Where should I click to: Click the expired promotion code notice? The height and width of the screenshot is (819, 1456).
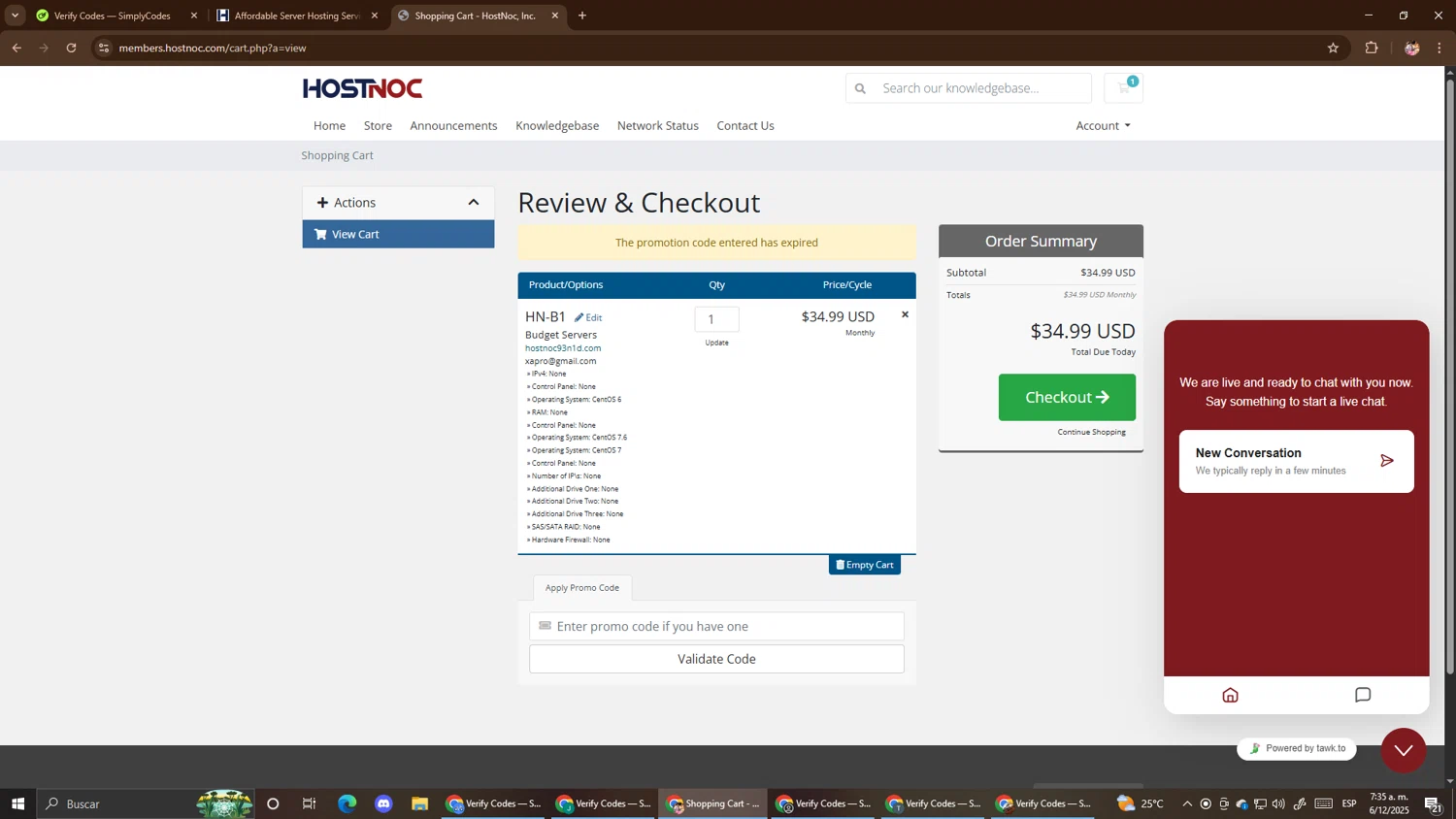pos(716,243)
